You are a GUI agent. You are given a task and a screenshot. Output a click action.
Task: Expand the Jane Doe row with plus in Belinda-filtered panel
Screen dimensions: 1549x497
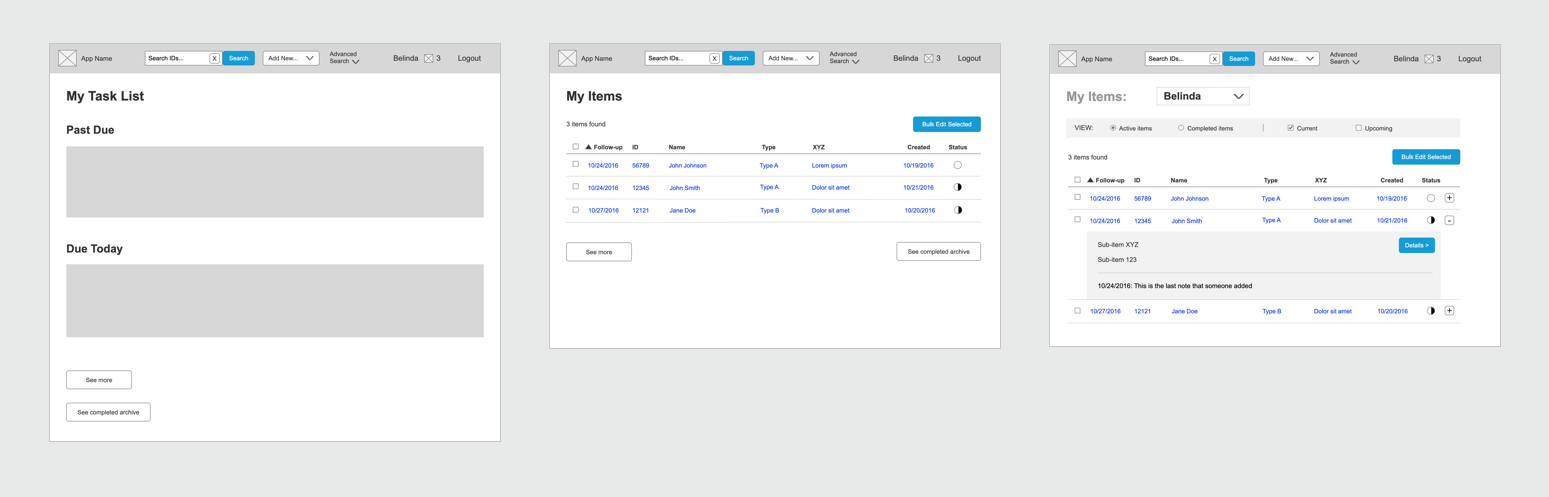(x=1449, y=311)
